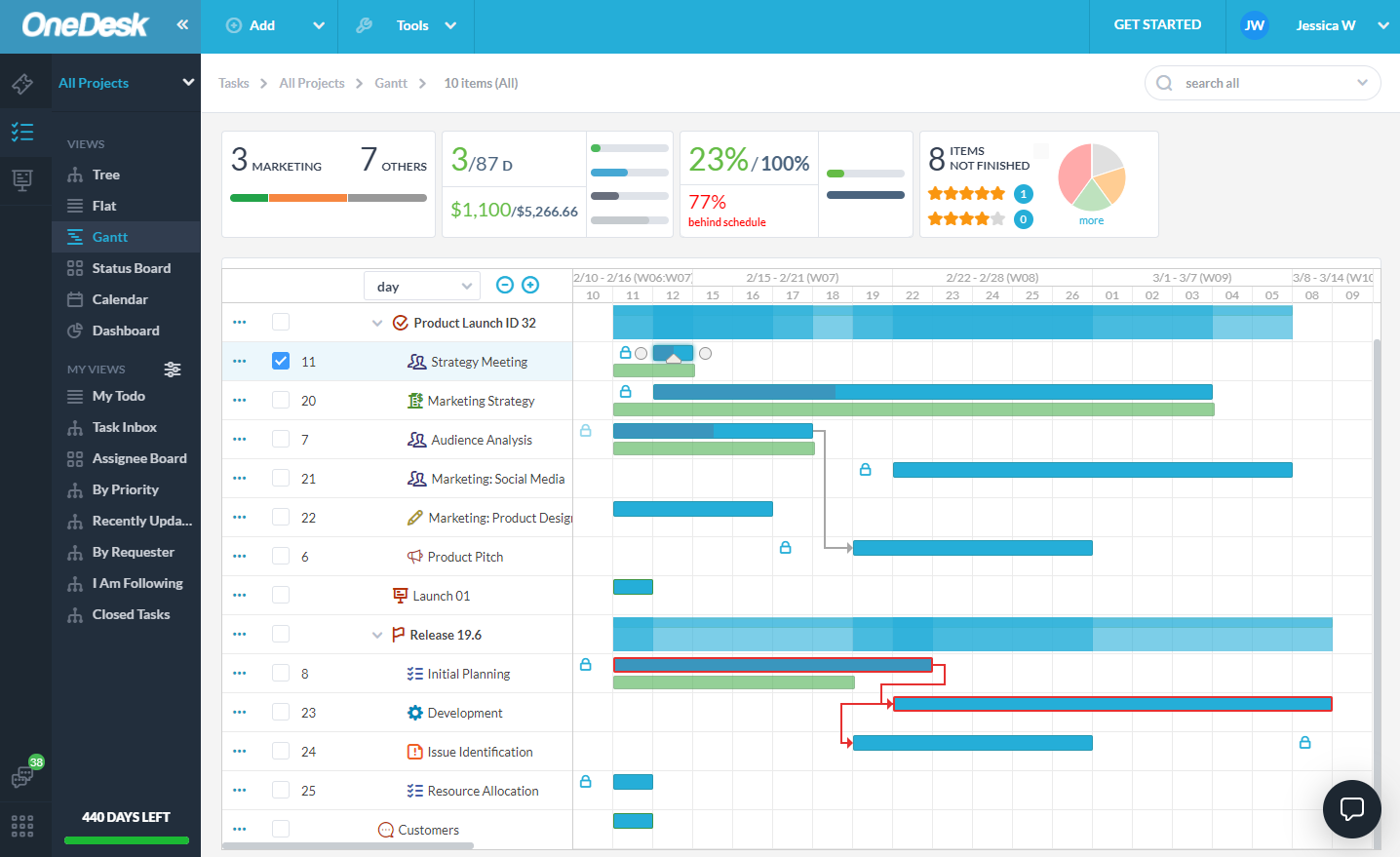Open the Dashboard view
The image size is (1400, 857).
(126, 331)
